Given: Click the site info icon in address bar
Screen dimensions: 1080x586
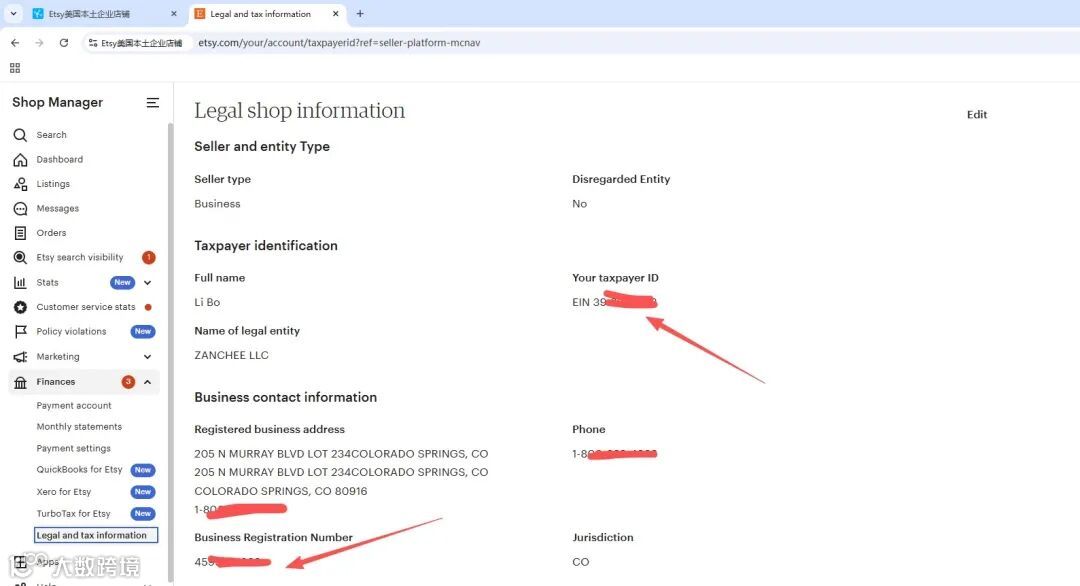Looking at the screenshot, I should click(92, 43).
